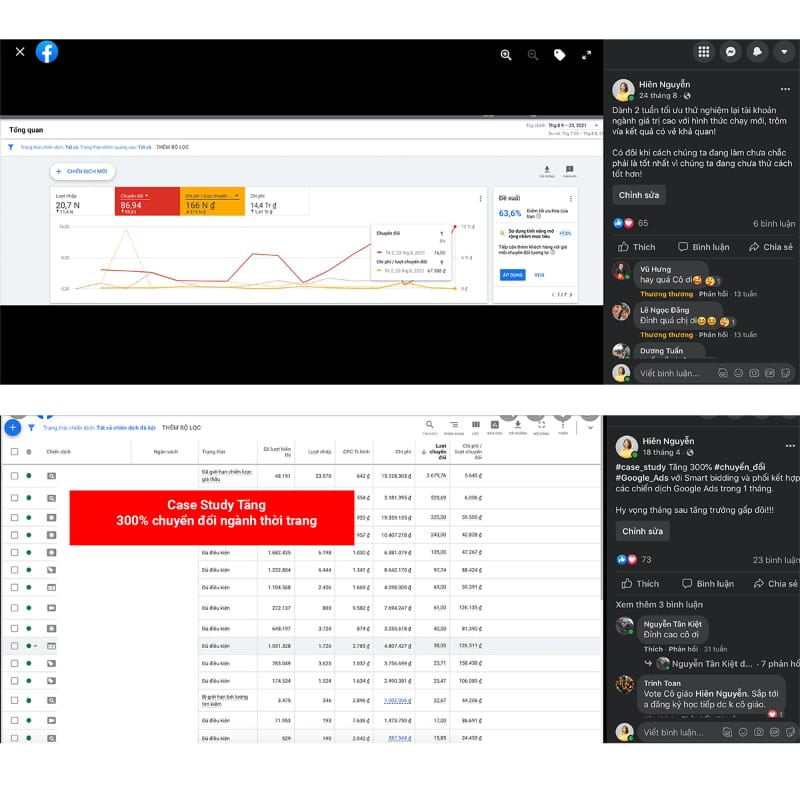Screen dimensions: 800x800
Task: Click Thương thương on Lê Ngọc Đăng's comment
Action: (666, 335)
